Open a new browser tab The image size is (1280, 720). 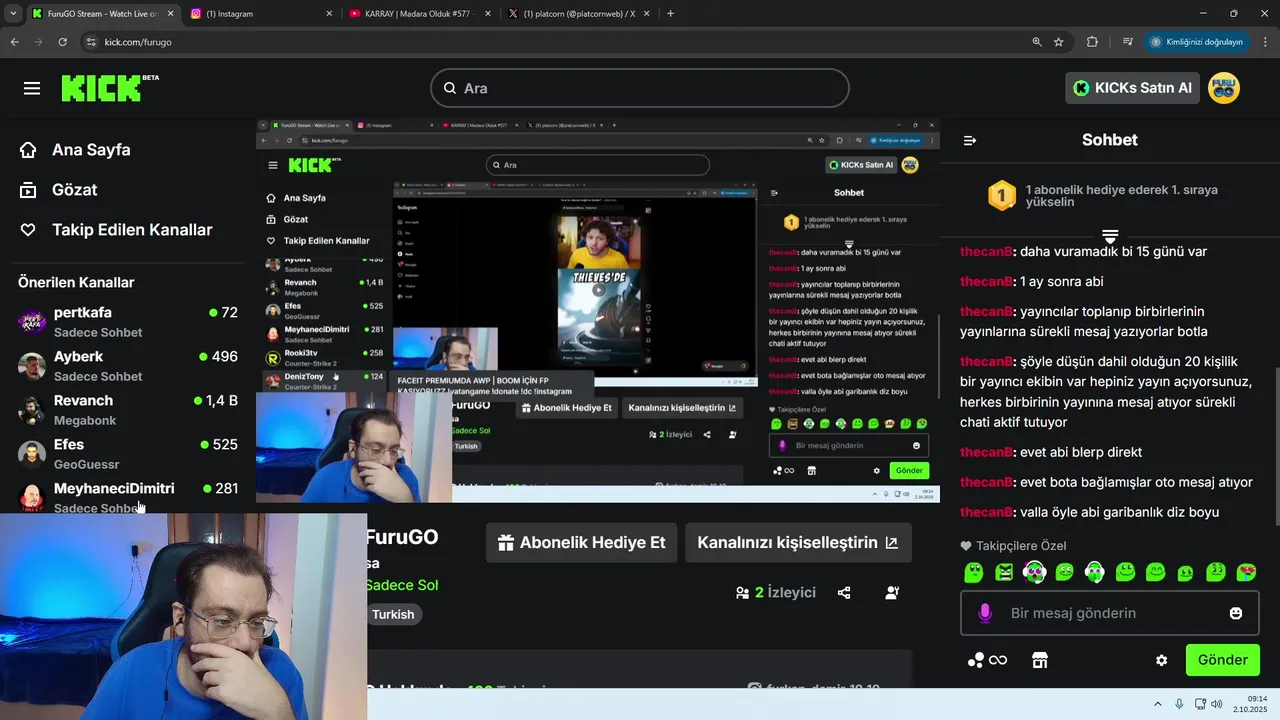[x=670, y=13]
